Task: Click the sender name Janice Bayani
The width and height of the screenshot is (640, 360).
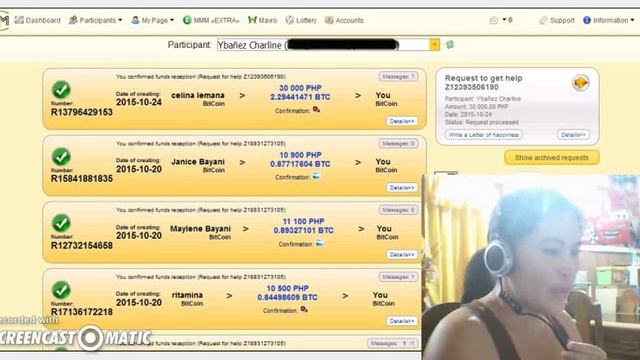Action: pyautogui.click(x=198, y=162)
